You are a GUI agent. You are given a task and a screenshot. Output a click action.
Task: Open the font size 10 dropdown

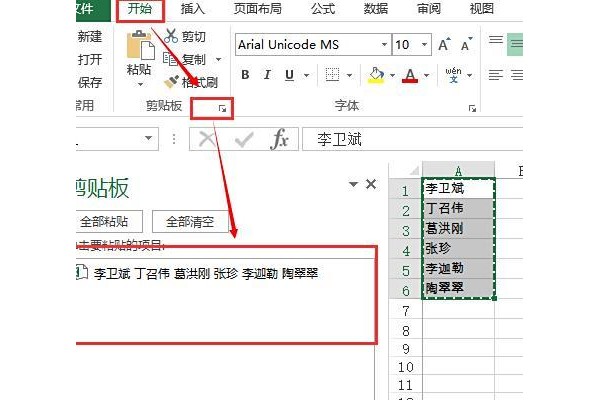point(424,44)
